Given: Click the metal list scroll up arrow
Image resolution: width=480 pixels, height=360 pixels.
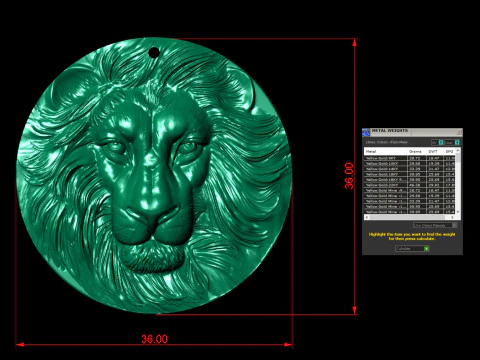Looking at the screenshot, I should (x=458, y=151).
